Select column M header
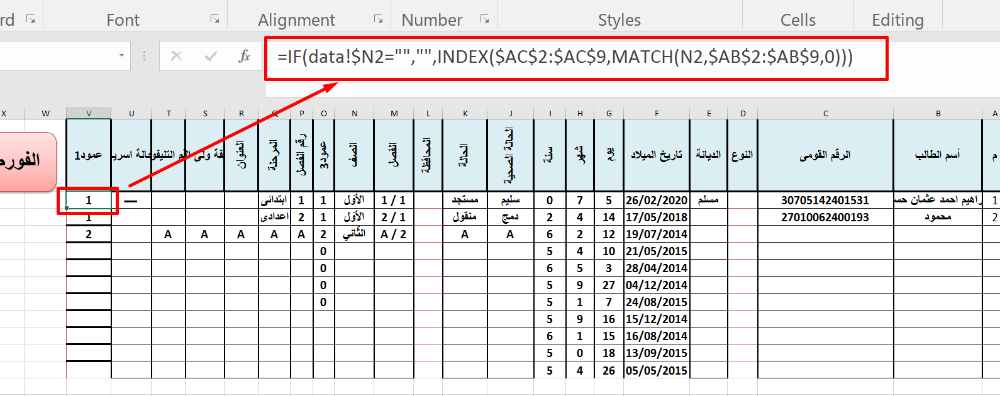 tap(394, 114)
